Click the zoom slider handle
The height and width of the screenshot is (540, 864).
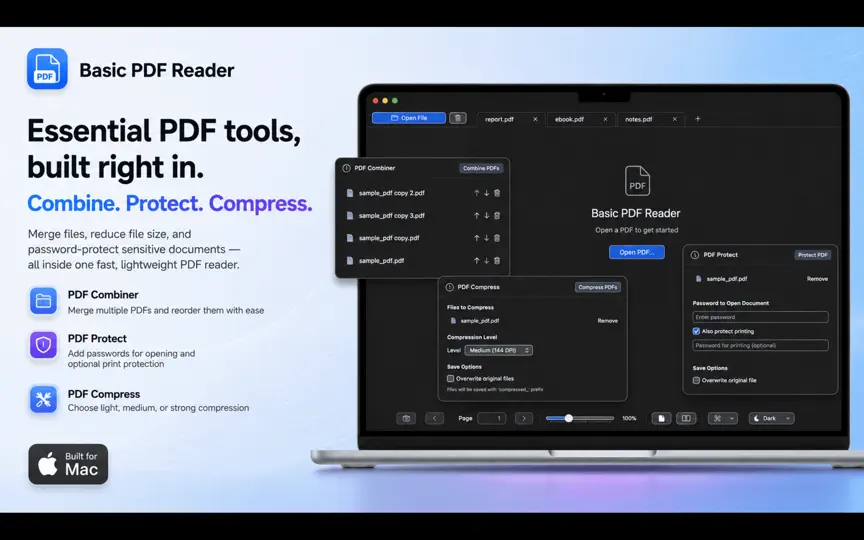click(569, 418)
